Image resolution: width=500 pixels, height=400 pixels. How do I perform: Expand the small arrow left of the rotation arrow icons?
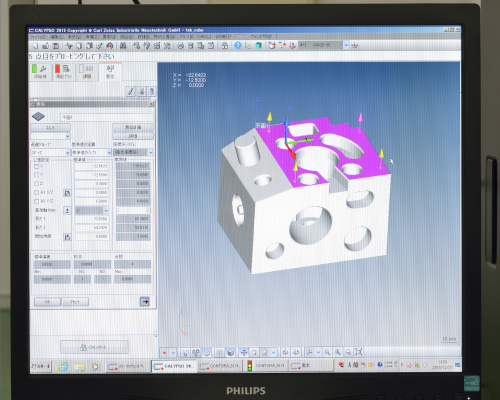(x=273, y=352)
